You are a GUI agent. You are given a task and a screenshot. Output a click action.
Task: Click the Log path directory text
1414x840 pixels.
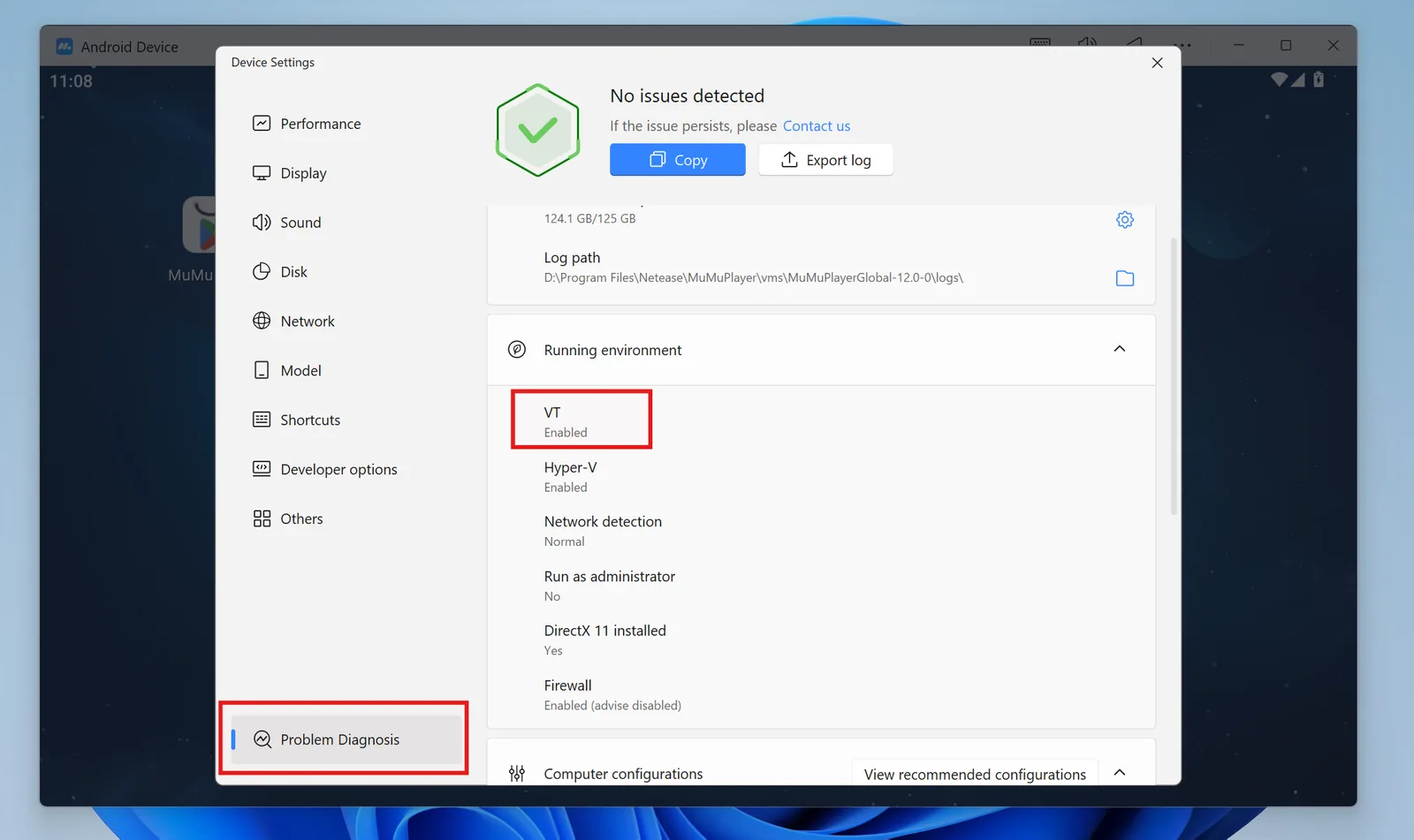point(754,278)
